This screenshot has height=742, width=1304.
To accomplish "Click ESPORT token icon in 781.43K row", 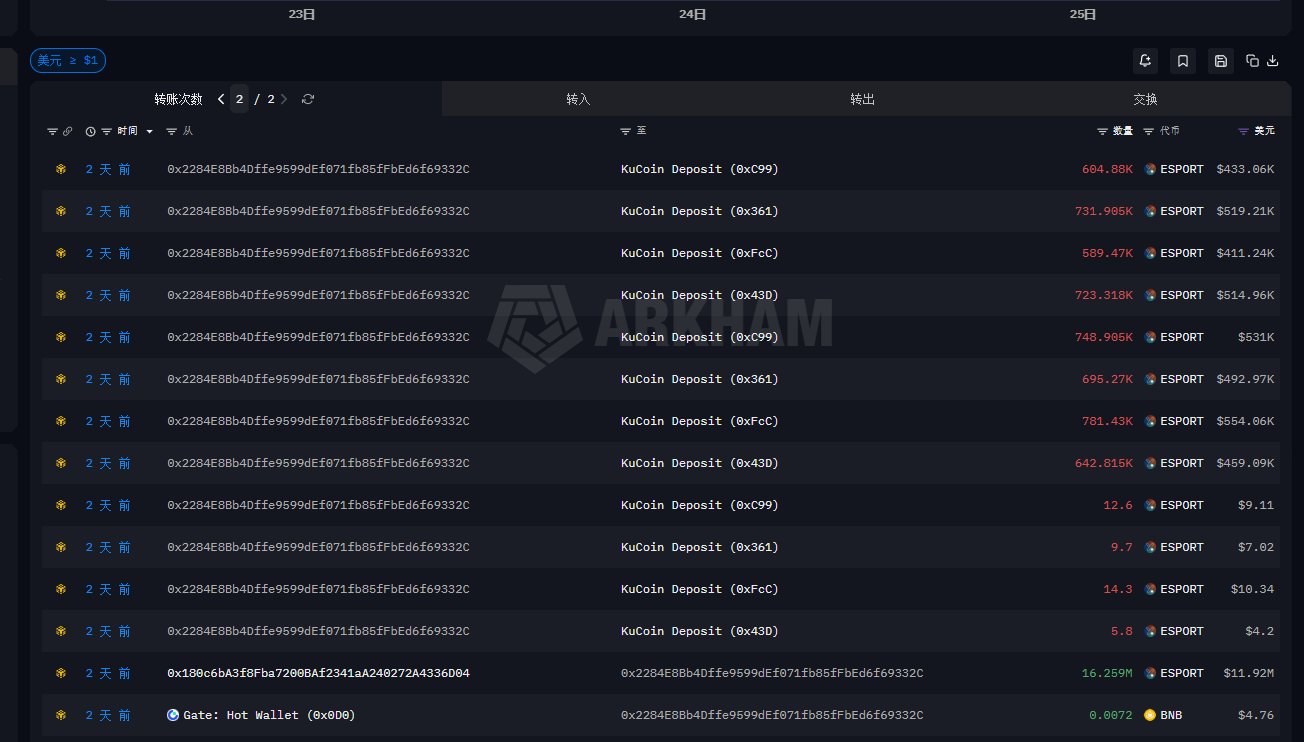I will coord(1150,421).
